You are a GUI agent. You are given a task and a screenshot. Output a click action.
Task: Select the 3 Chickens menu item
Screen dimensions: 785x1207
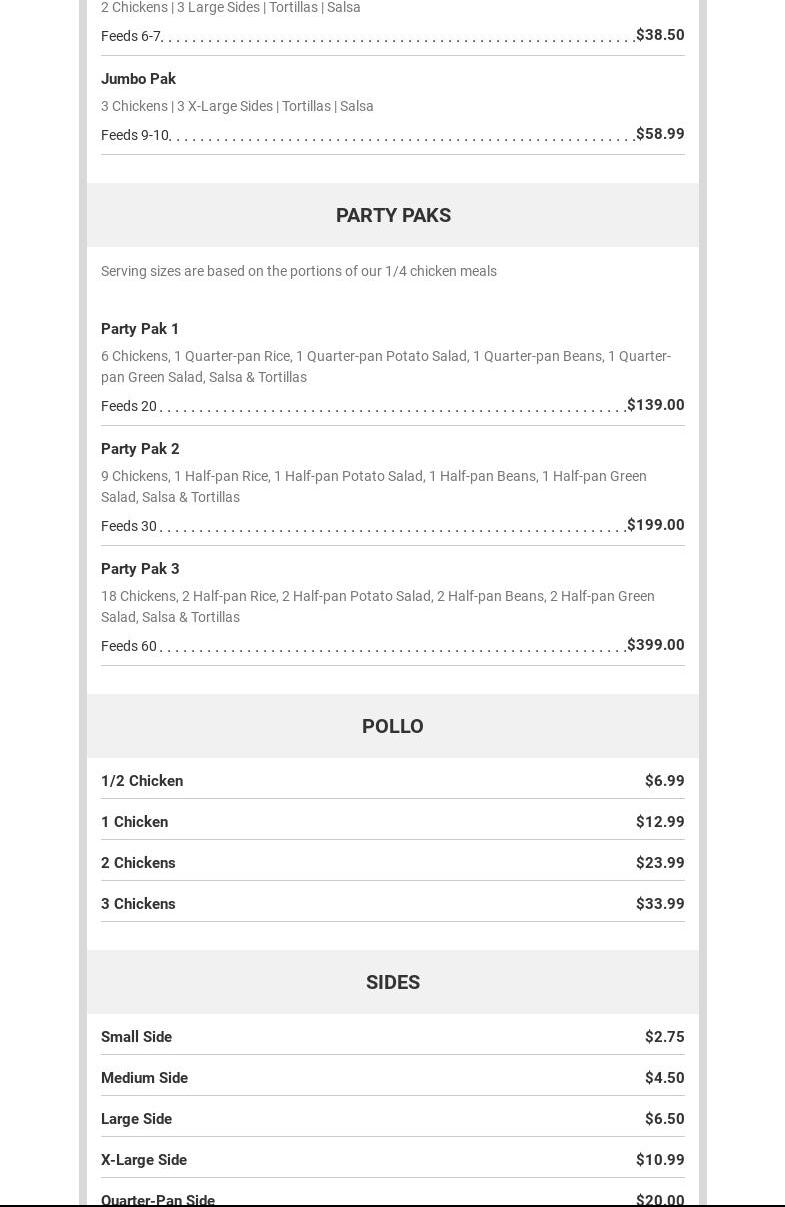138,904
